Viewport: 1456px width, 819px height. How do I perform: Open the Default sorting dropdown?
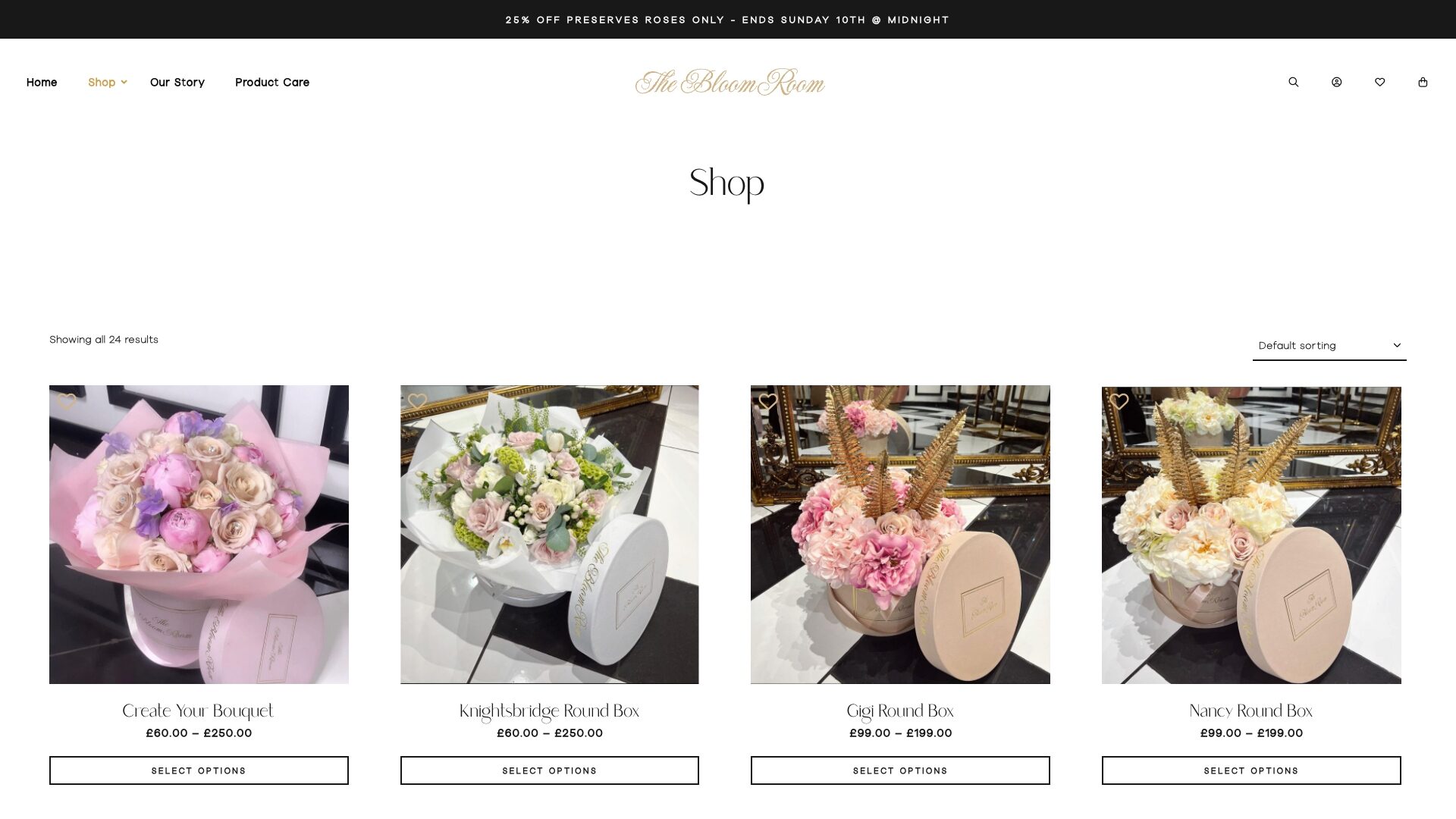(x=1329, y=346)
